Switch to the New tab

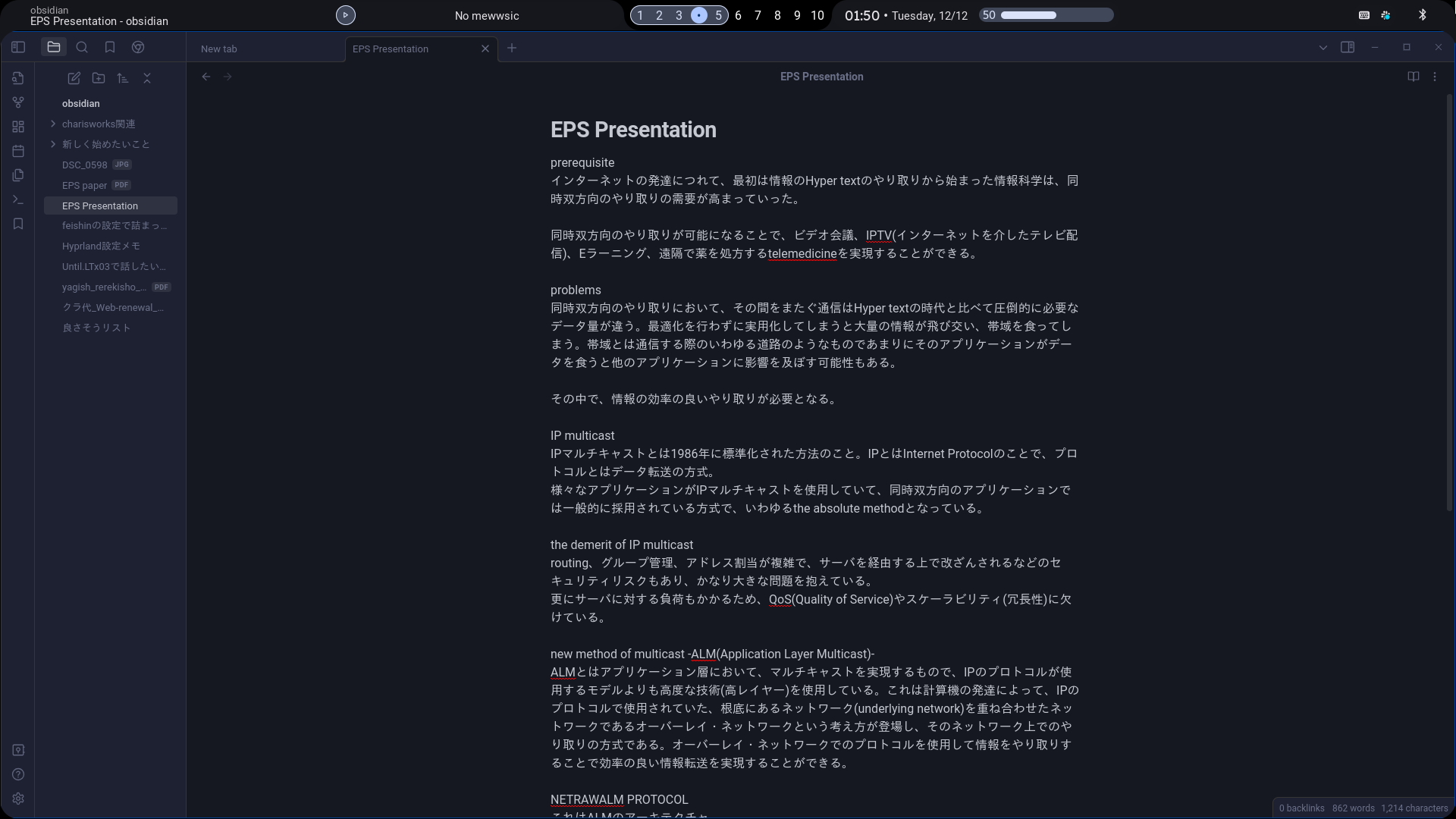[250, 49]
